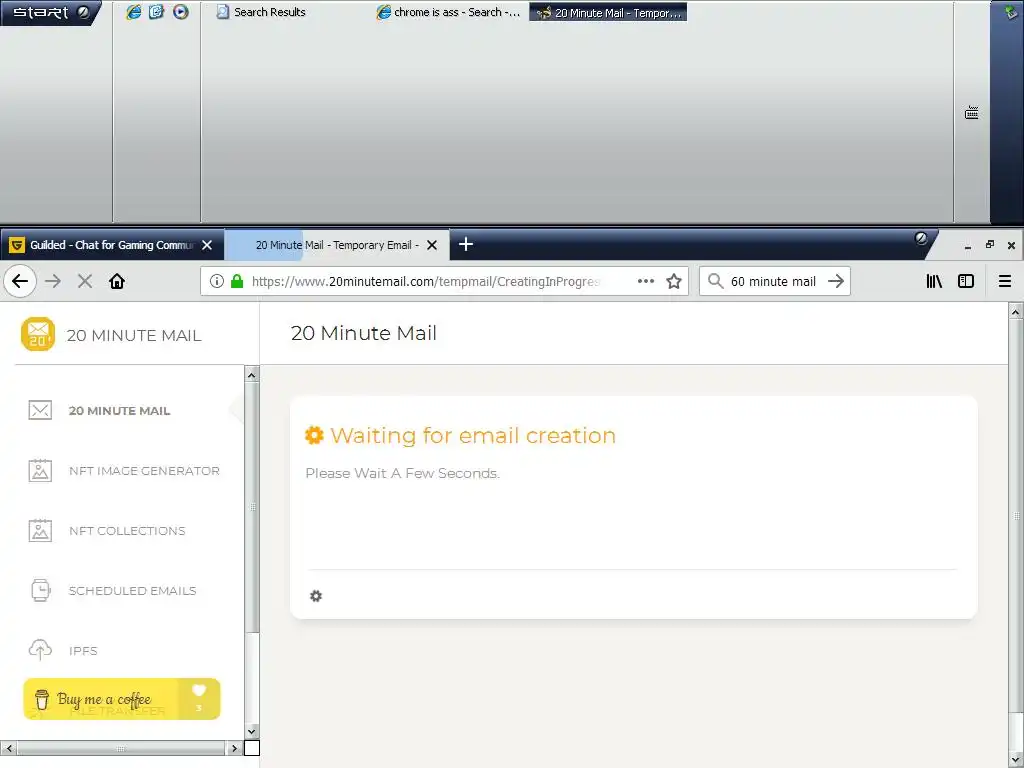Click the NFT Collections picture icon
1024x768 pixels.
(40, 530)
